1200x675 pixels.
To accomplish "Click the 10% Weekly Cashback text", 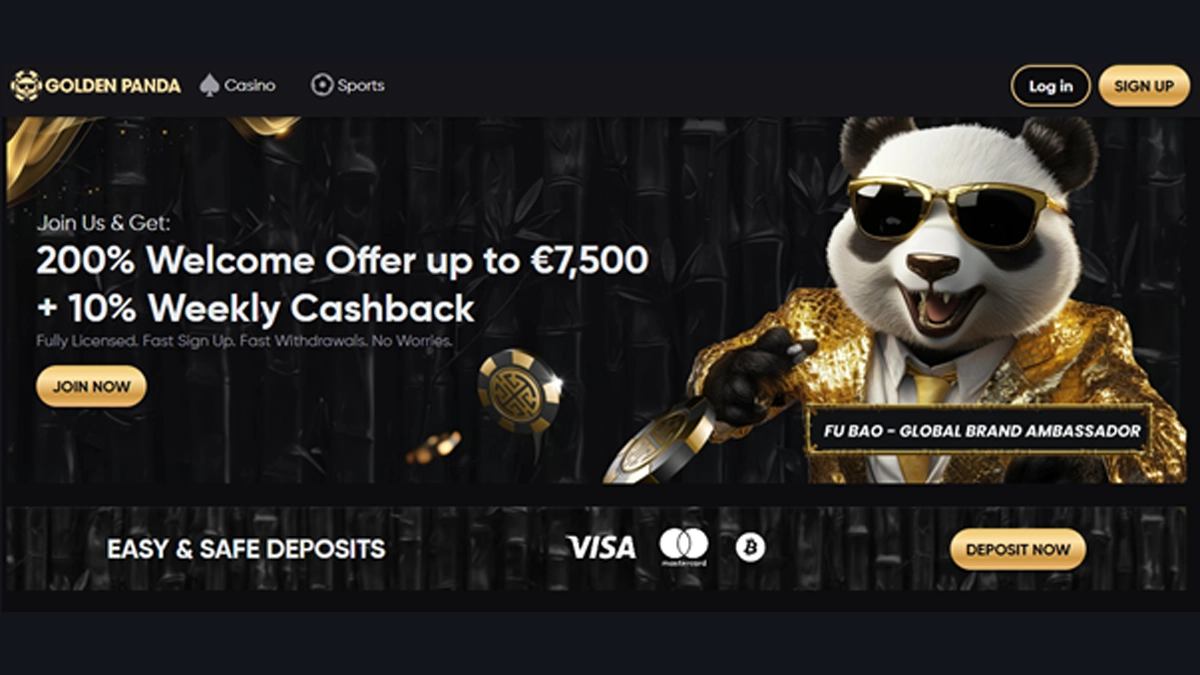I will coord(256,309).
